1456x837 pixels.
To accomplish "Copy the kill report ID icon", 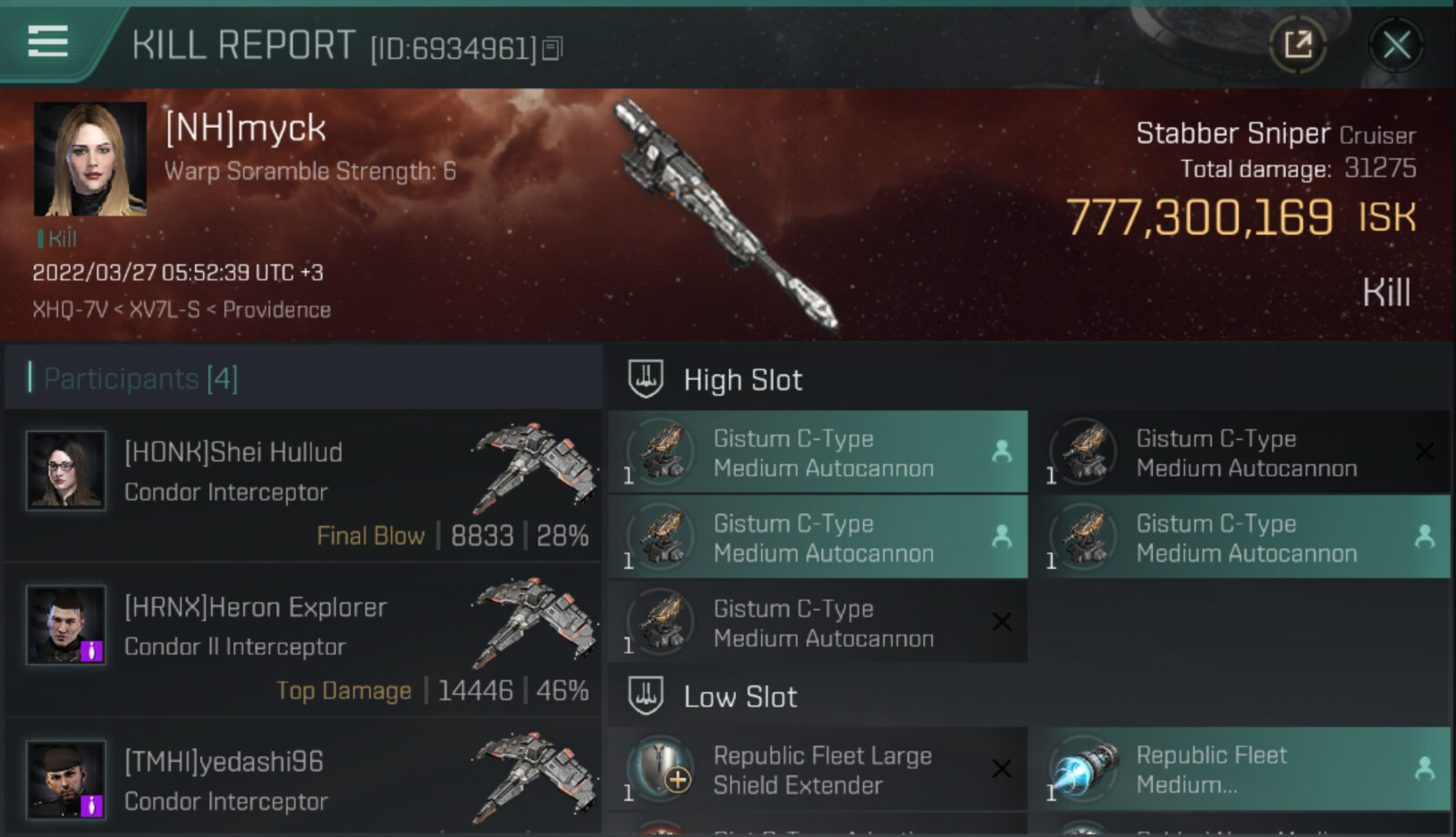I will pos(553,49).
